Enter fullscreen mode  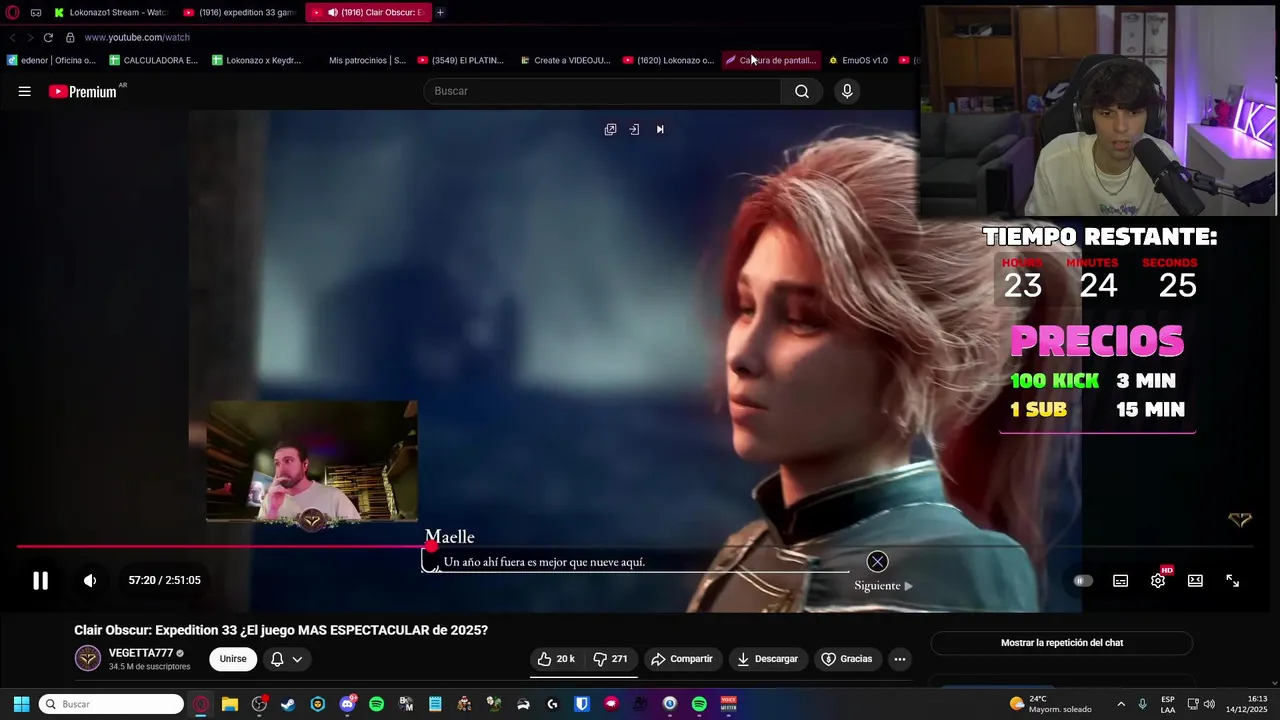click(1233, 581)
